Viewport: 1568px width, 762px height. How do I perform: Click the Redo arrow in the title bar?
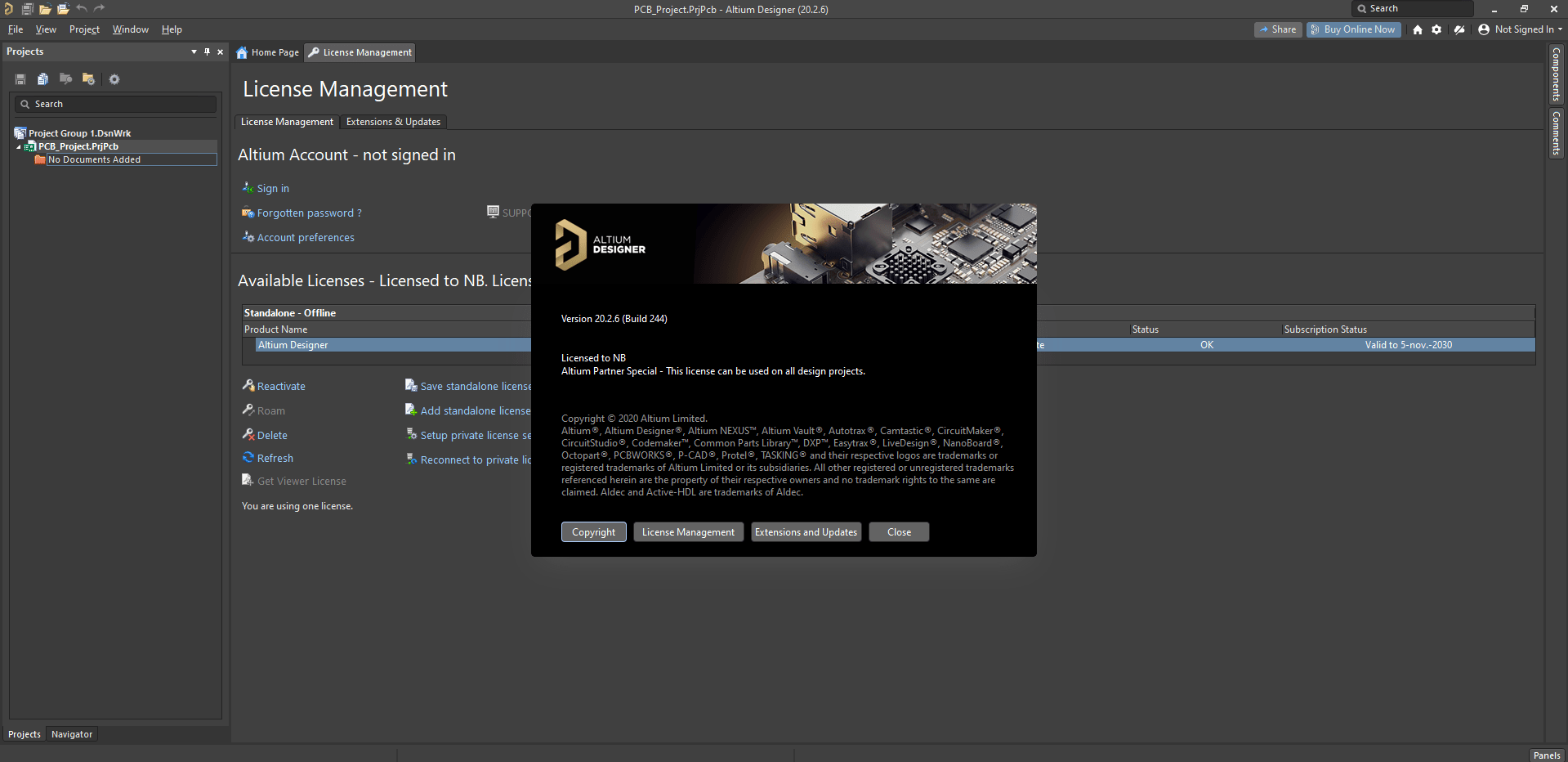[100, 9]
